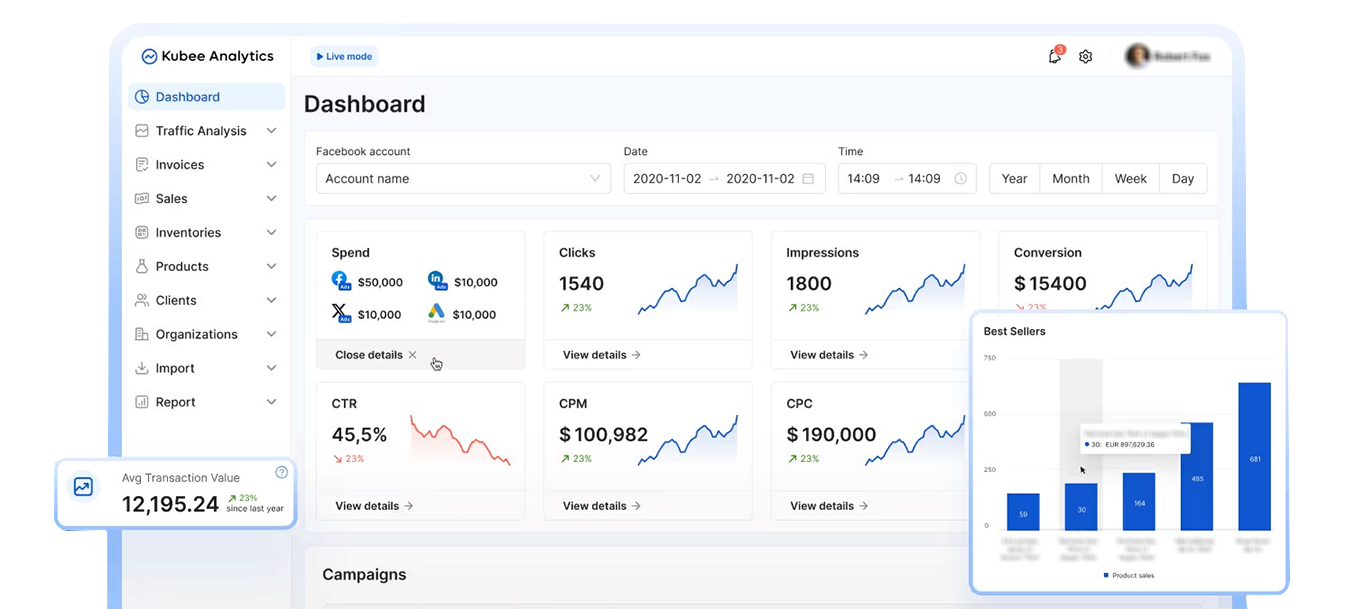The height and width of the screenshot is (609, 1354).
Task: Expand the Invoices menu chevron
Action: point(271,165)
